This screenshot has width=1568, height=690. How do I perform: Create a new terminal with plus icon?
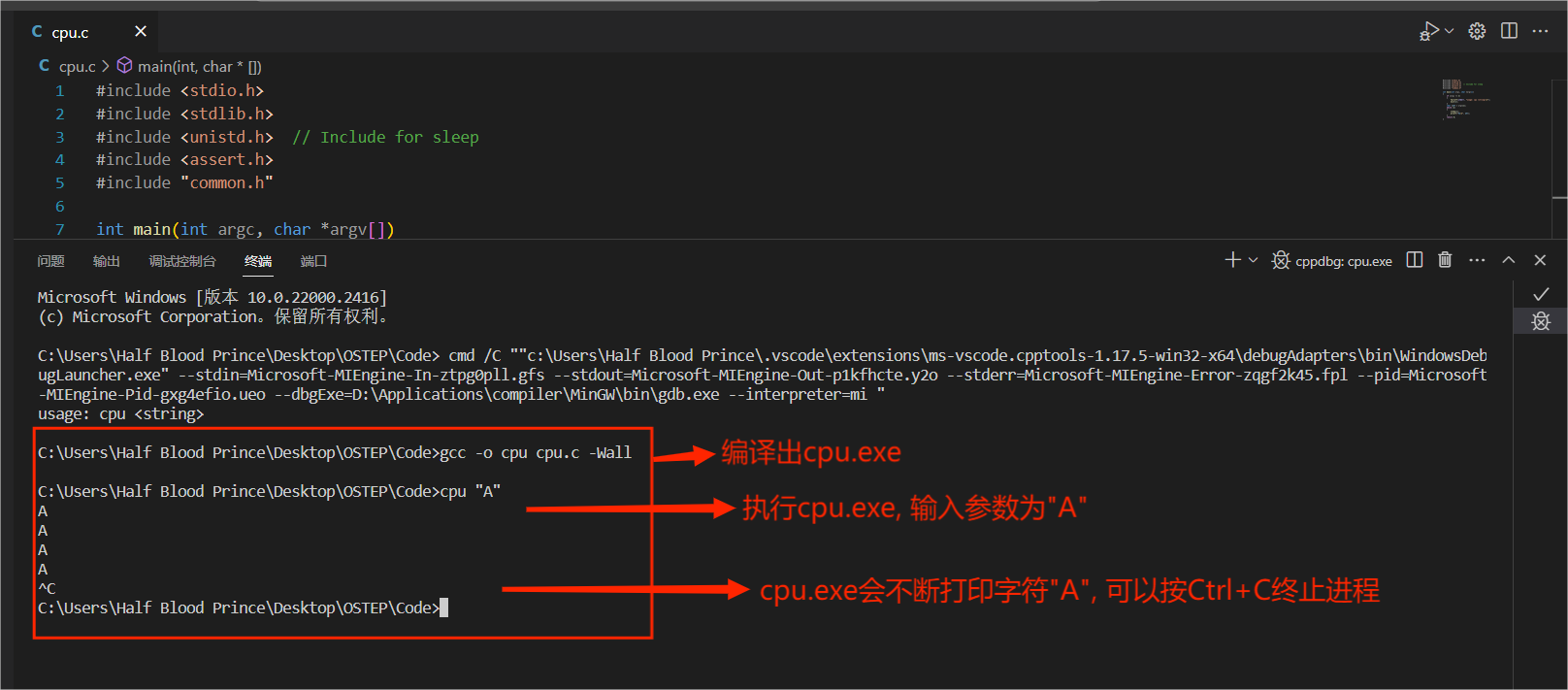tap(1232, 260)
